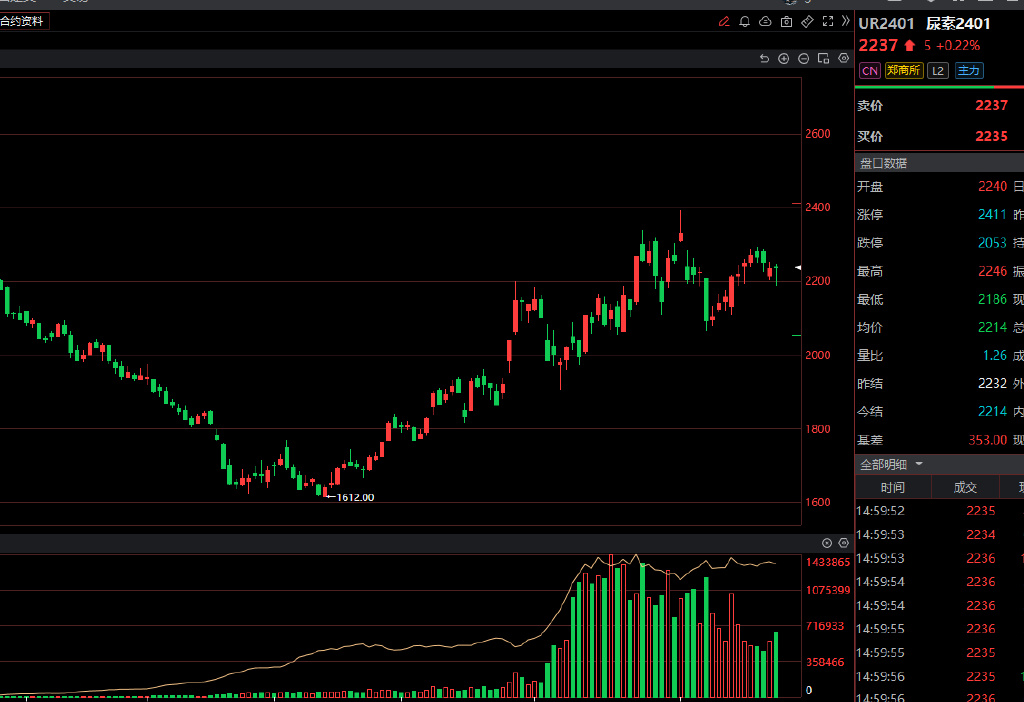This screenshot has width=1024, height=702.
Task: Take a chart screenshot with camera icon
Action: (x=786, y=21)
